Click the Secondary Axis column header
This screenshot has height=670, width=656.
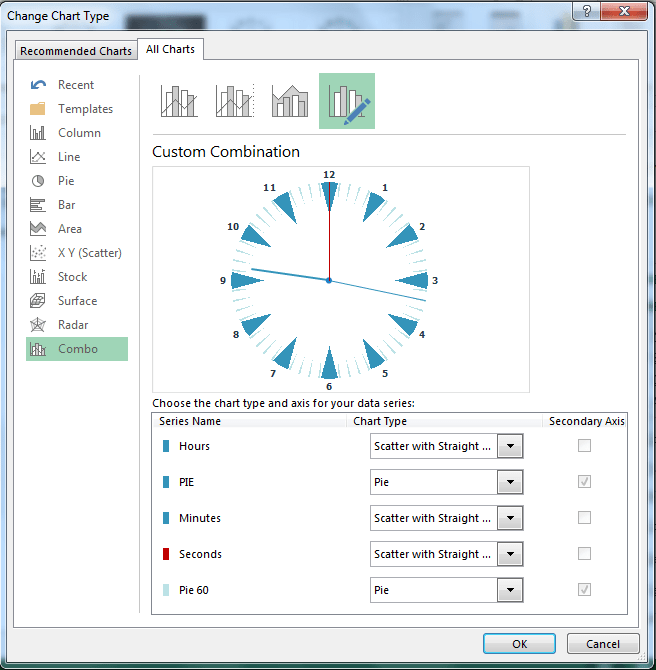(x=587, y=421)
